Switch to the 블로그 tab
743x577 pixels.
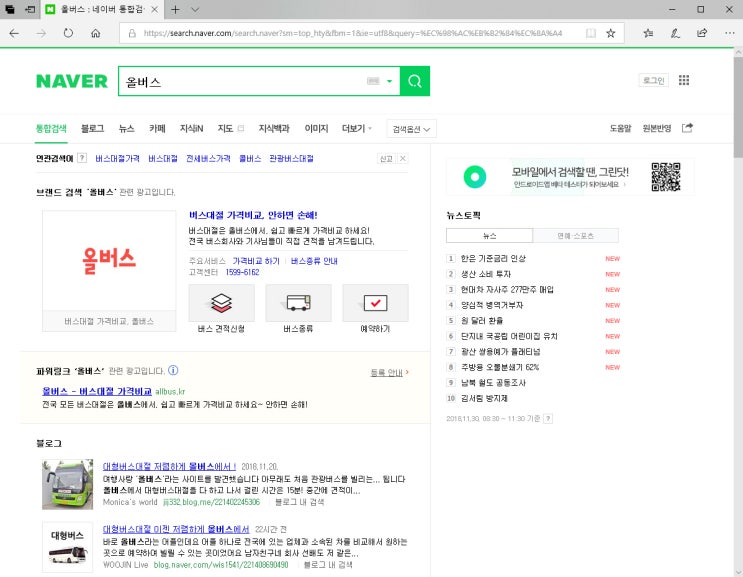point(92,128)
